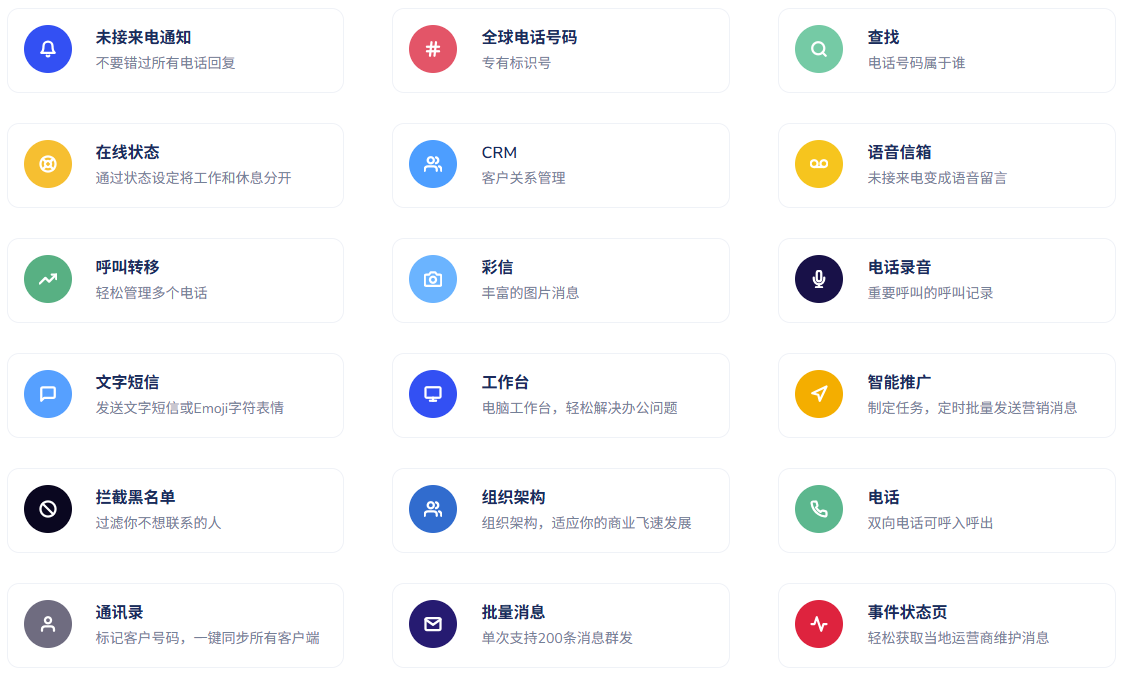Image resolution: width=1125 pixels, height=675 pixels.
Task: Click the pulse icon for 事件状态页
Action: point(819,624)
